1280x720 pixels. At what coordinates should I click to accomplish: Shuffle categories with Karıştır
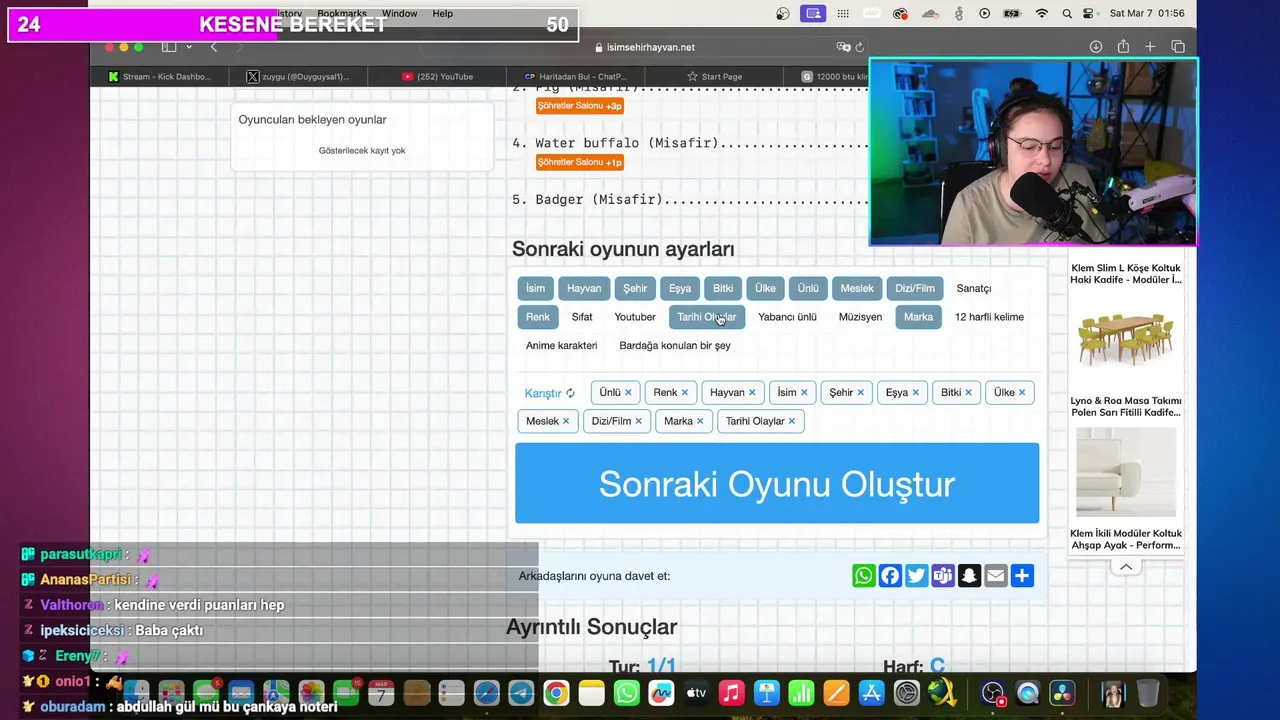tap(550, 393)
